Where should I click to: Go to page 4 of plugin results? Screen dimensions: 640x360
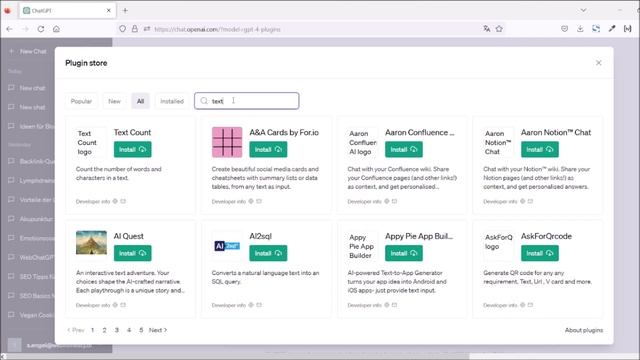pyautogui.click(x=129, y=330)
